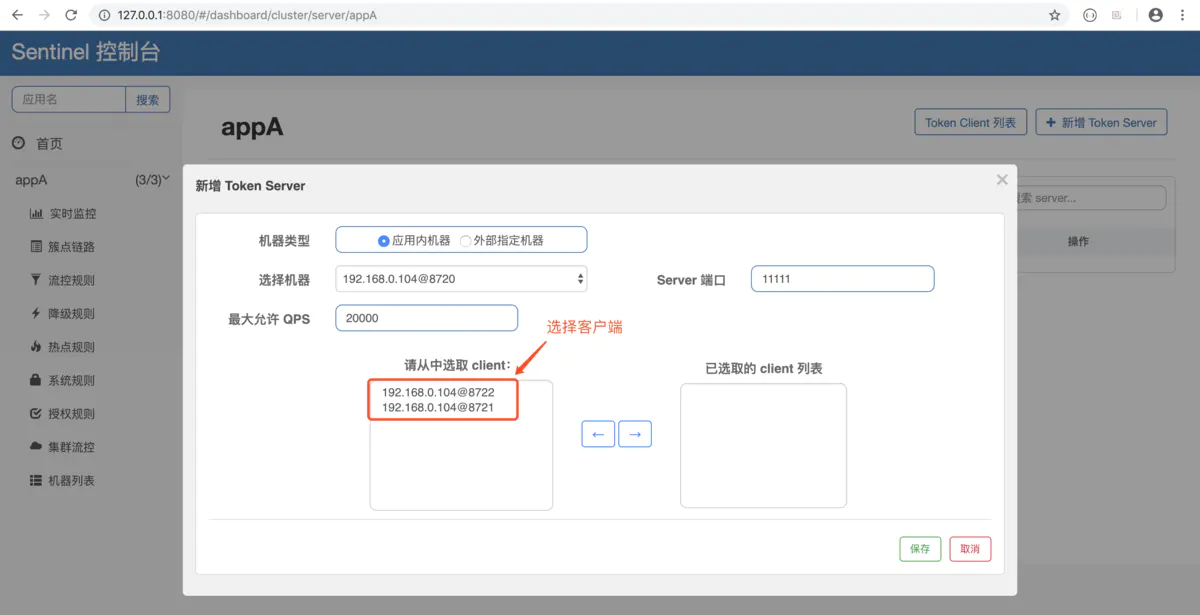Reload the current browser page
Screen dimensions: 1200x615
click(x=71, y=15)
